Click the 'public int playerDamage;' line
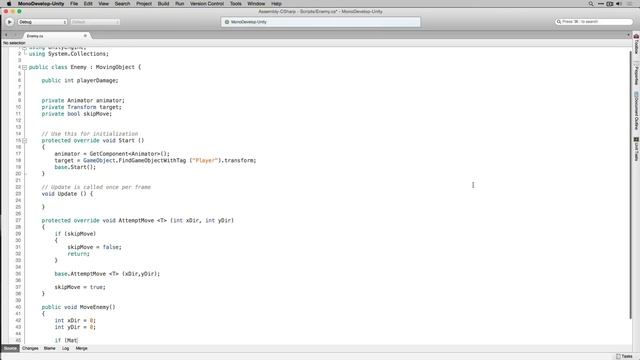The image size is (640, 360). tap(80, 80)
